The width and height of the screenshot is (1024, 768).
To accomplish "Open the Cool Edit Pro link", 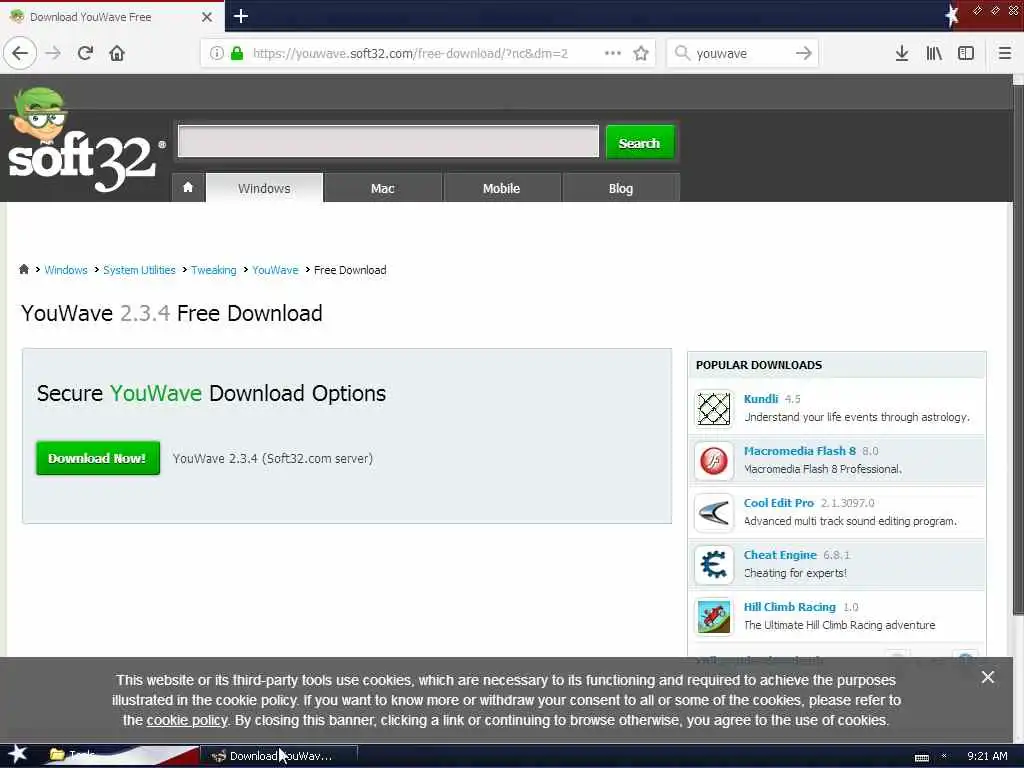I will coord(778,503).
